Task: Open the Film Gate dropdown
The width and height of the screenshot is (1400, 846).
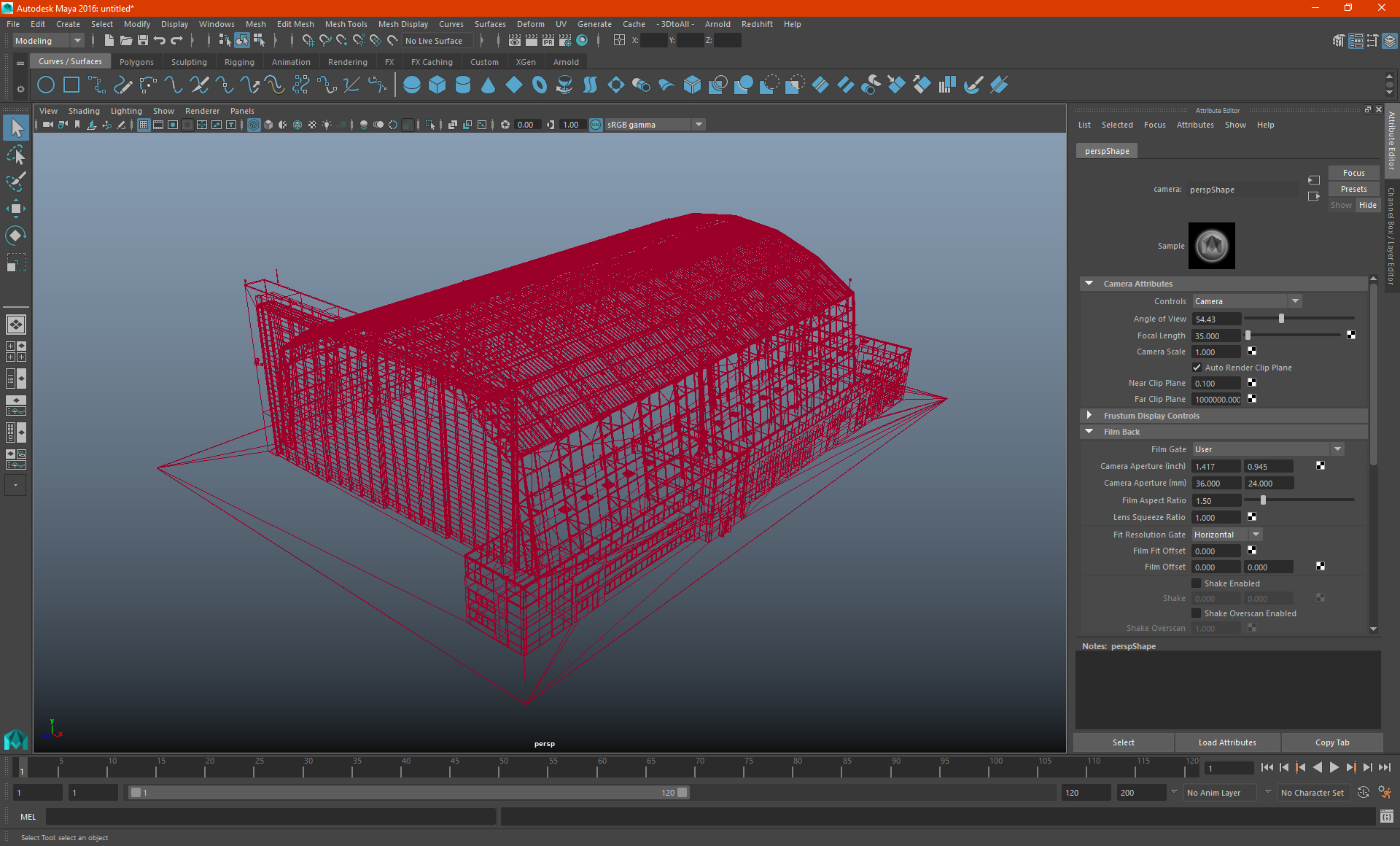Action: (x=1268, y=449)
